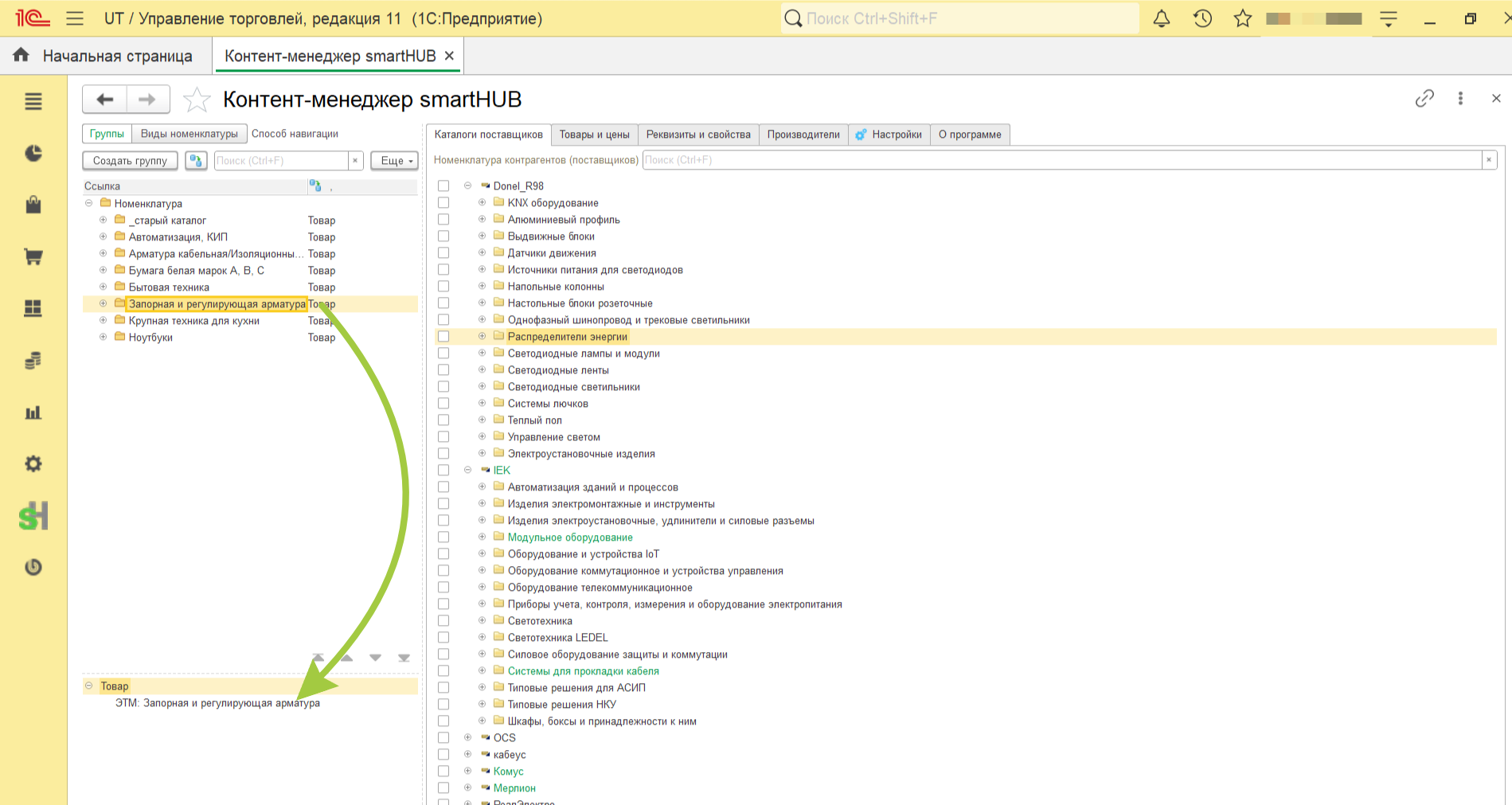Check the IEK supplier checkbox
The image size is (1512, 805).
pos(443,470)
